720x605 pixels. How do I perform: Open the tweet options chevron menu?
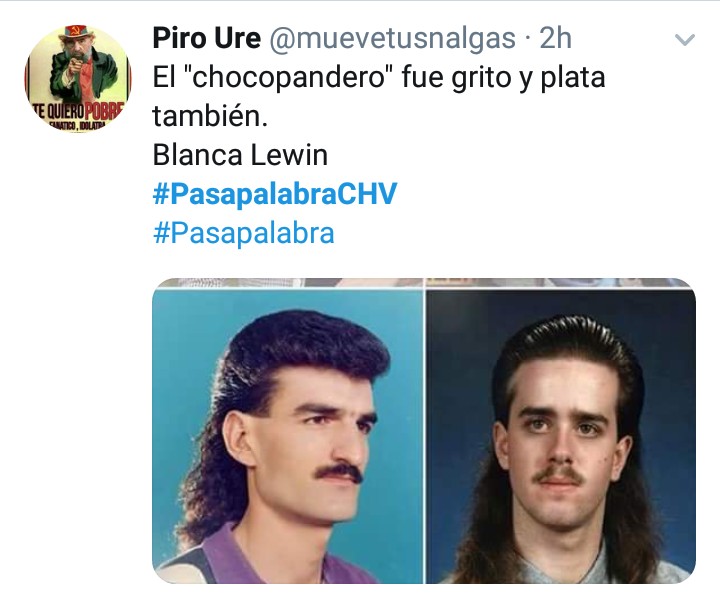point(685,39)
